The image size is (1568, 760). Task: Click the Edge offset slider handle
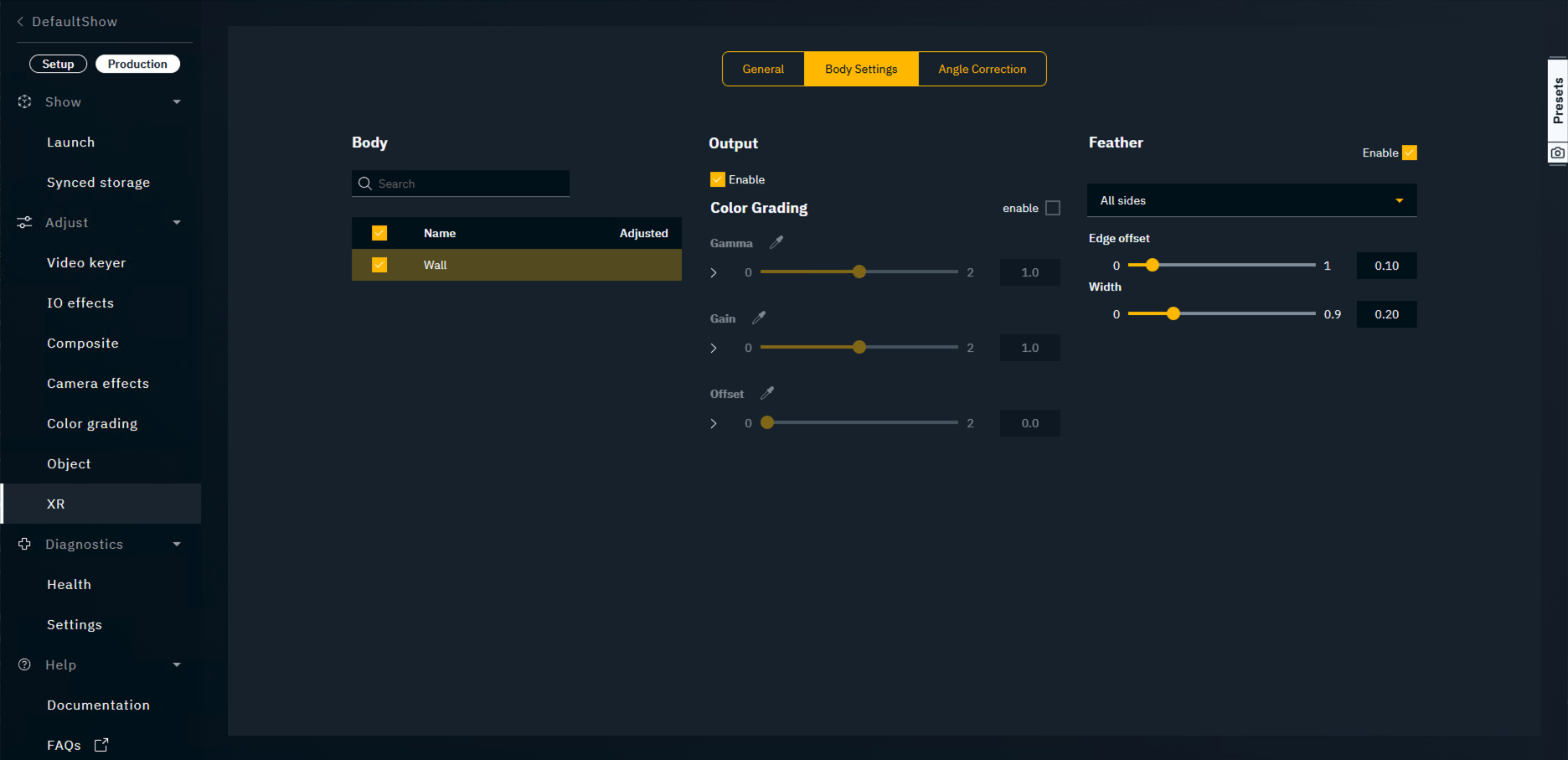click(1153, 265)
